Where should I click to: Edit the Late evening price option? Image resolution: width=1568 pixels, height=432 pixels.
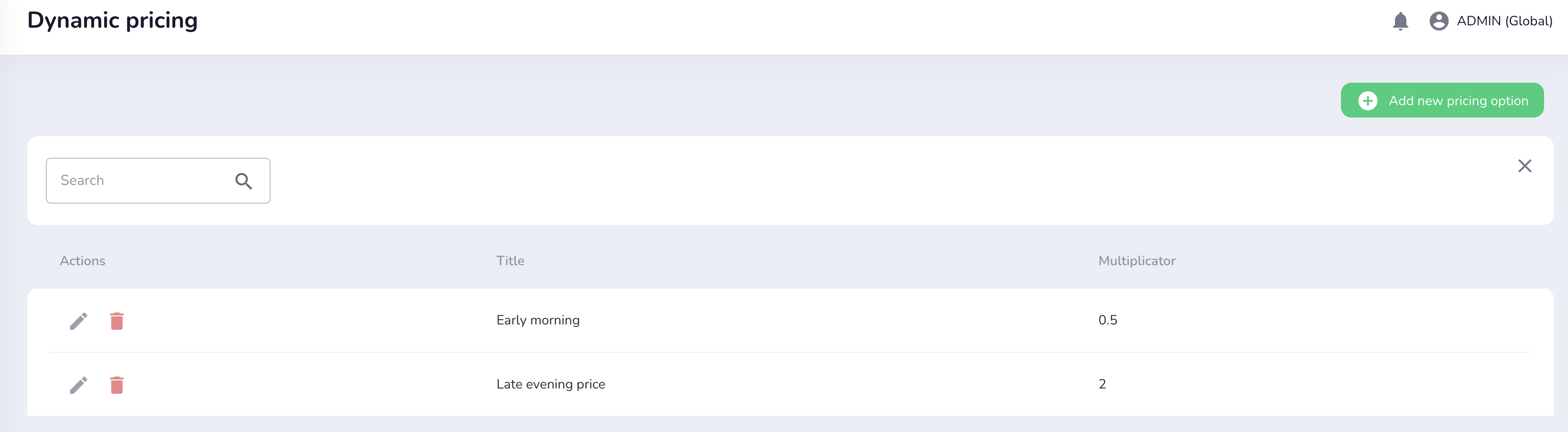(78, 385)
